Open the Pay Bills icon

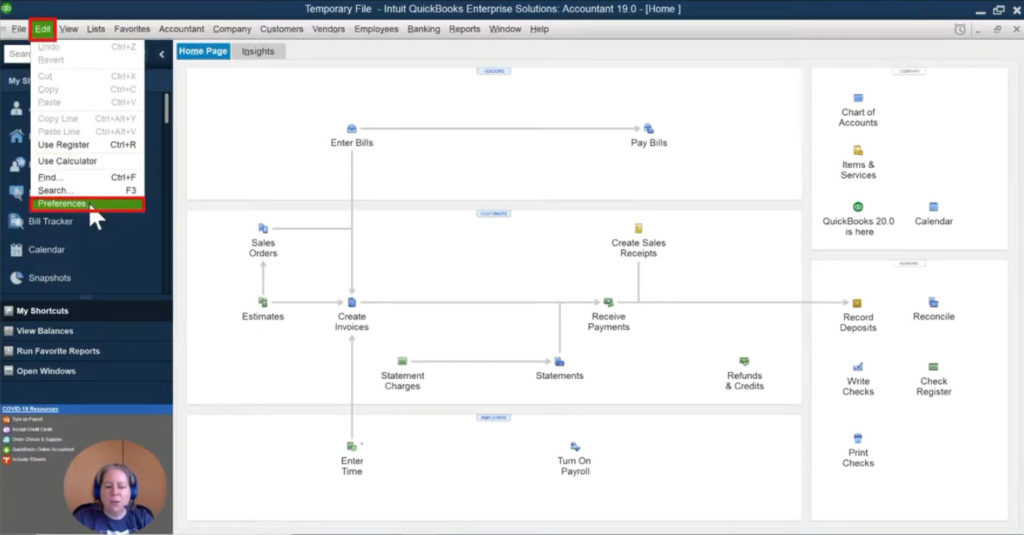(x=649, y=129)
